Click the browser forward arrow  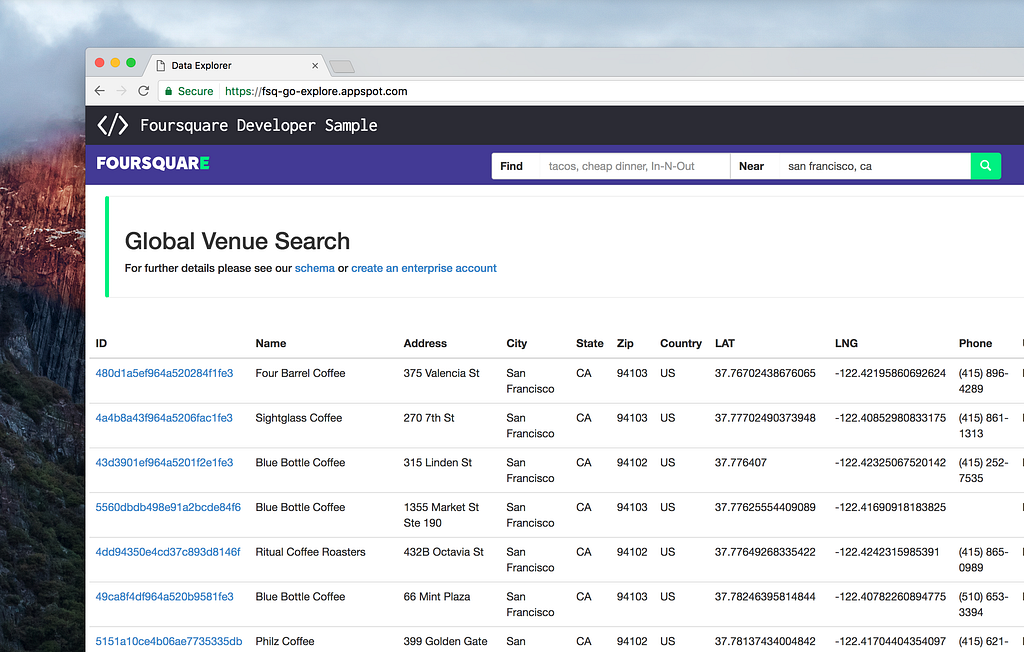pos(121,91)
